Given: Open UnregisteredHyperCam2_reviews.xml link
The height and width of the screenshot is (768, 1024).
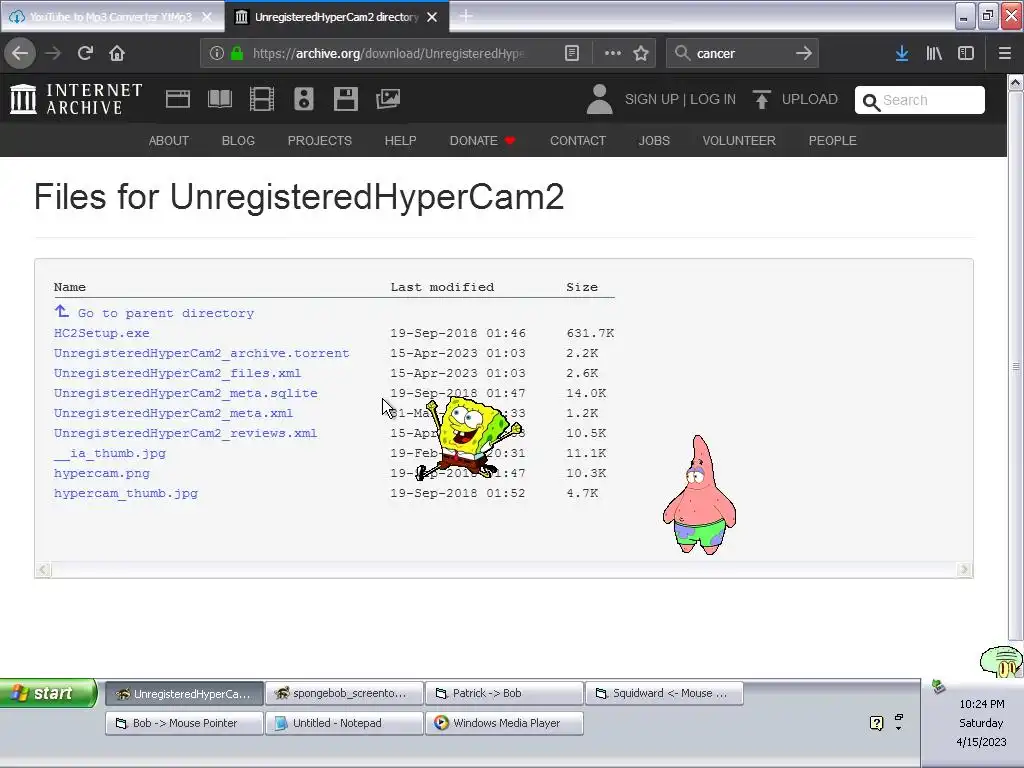Looking at the screenshot, I should tap(185, 433).
